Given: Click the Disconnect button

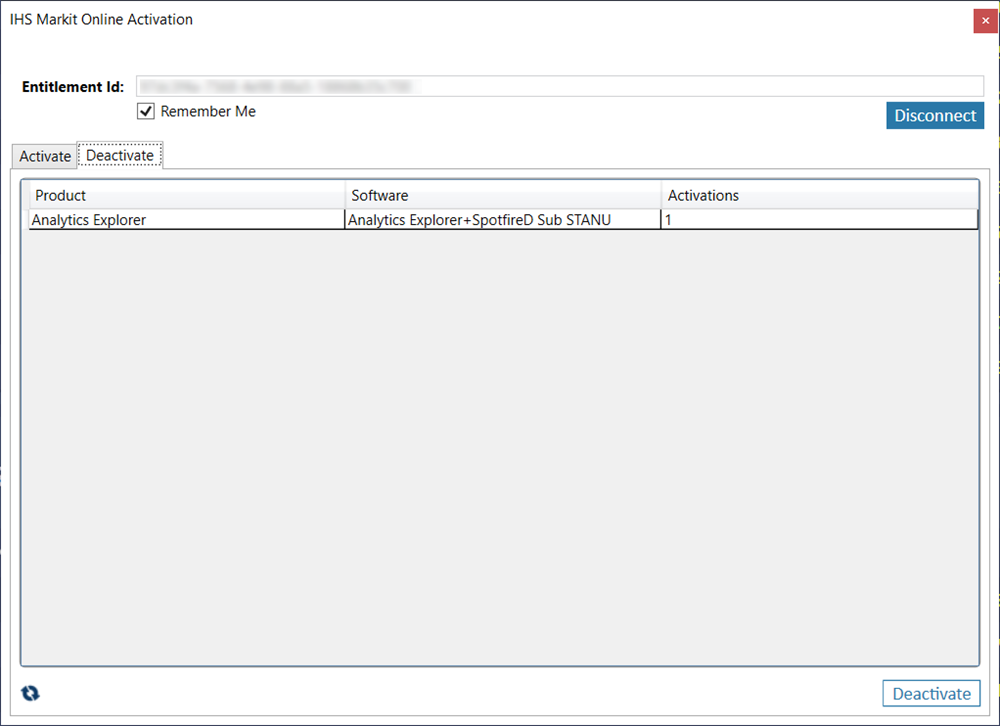Looking at the screenshot, I should pyautogui.click(x=935, y=115).
